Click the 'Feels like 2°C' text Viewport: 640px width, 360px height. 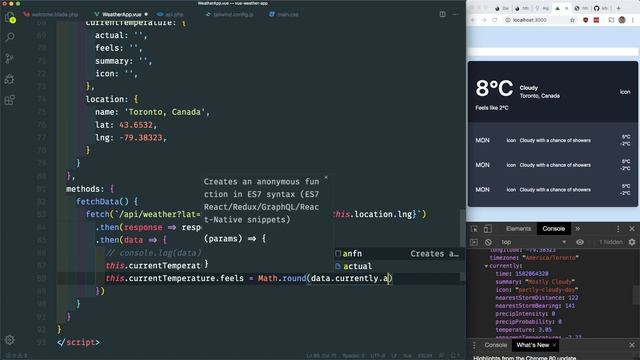click(x=492, y=108)
